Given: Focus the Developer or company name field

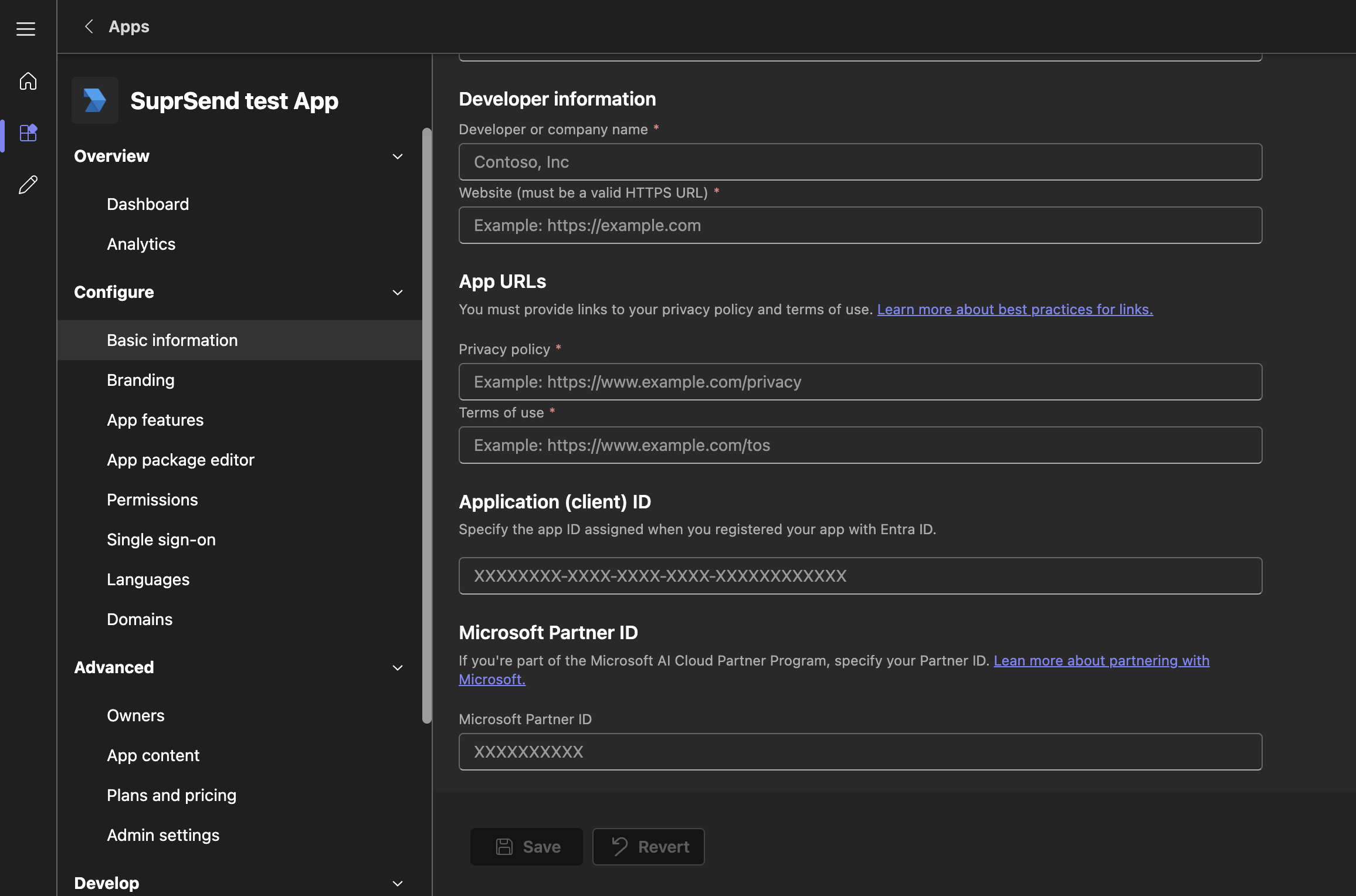Looking at the screenshot, I should (x=860, y=162).
